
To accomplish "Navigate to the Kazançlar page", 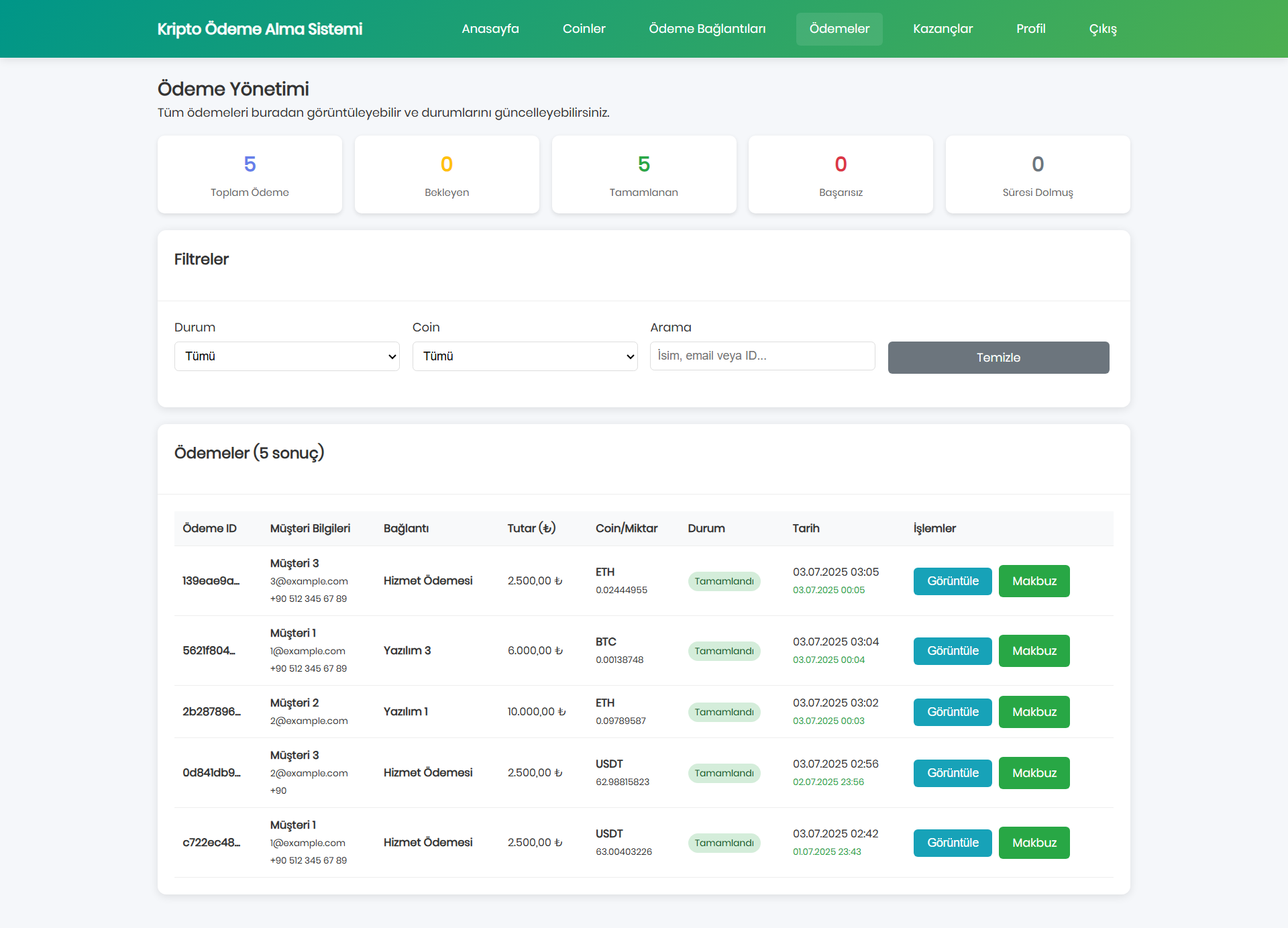I will pyautogui.click(x=943, y=29).
